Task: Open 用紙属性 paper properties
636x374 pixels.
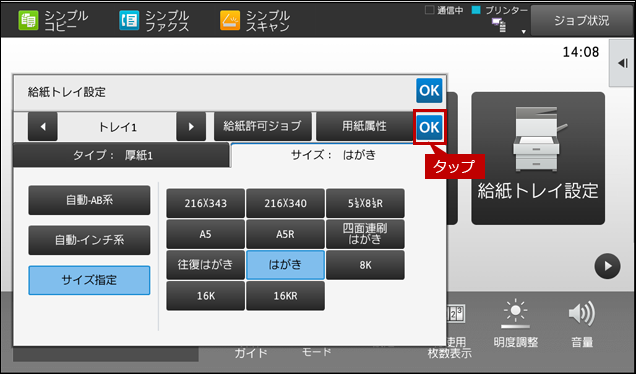Action: tap(364, 126)
